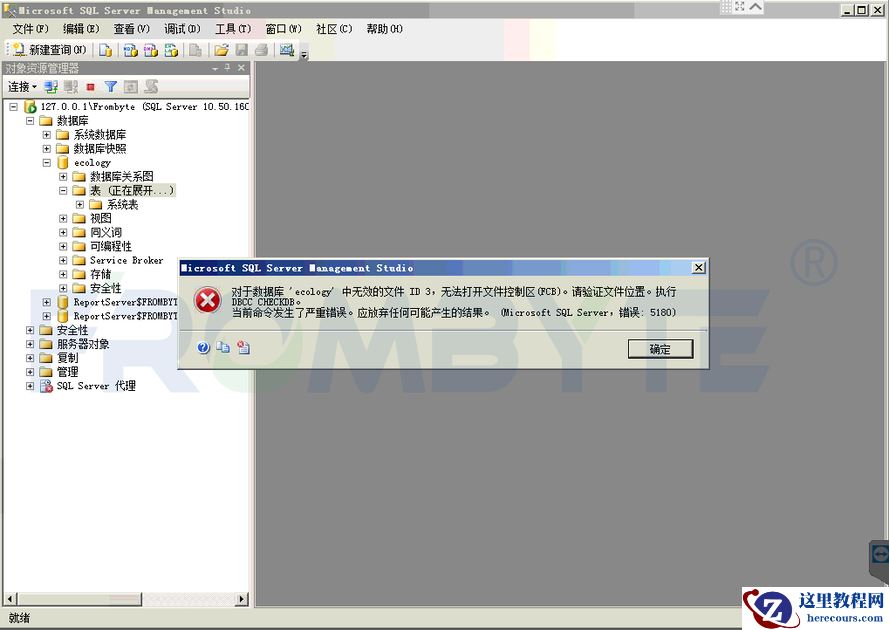Collapse the 数据库 folder node
889x630 pixels.
(x=30, y=121)
